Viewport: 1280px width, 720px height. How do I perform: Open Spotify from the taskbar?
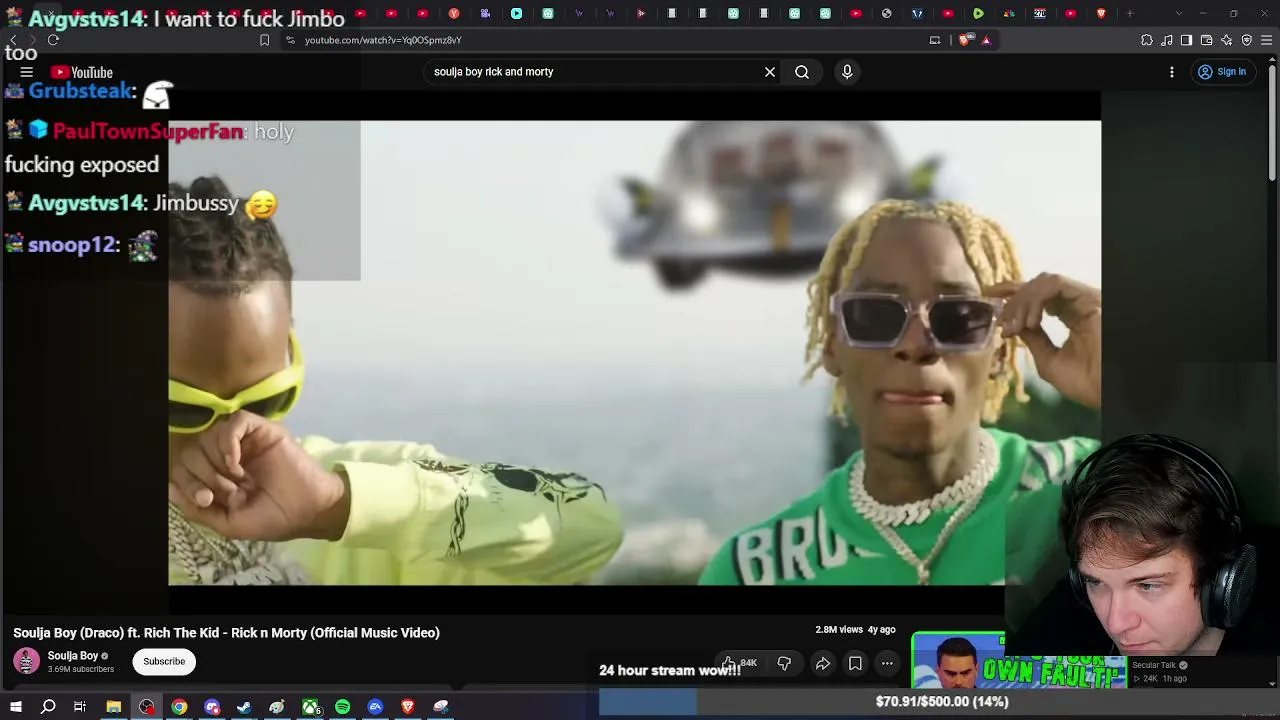(x=343, y=707)
